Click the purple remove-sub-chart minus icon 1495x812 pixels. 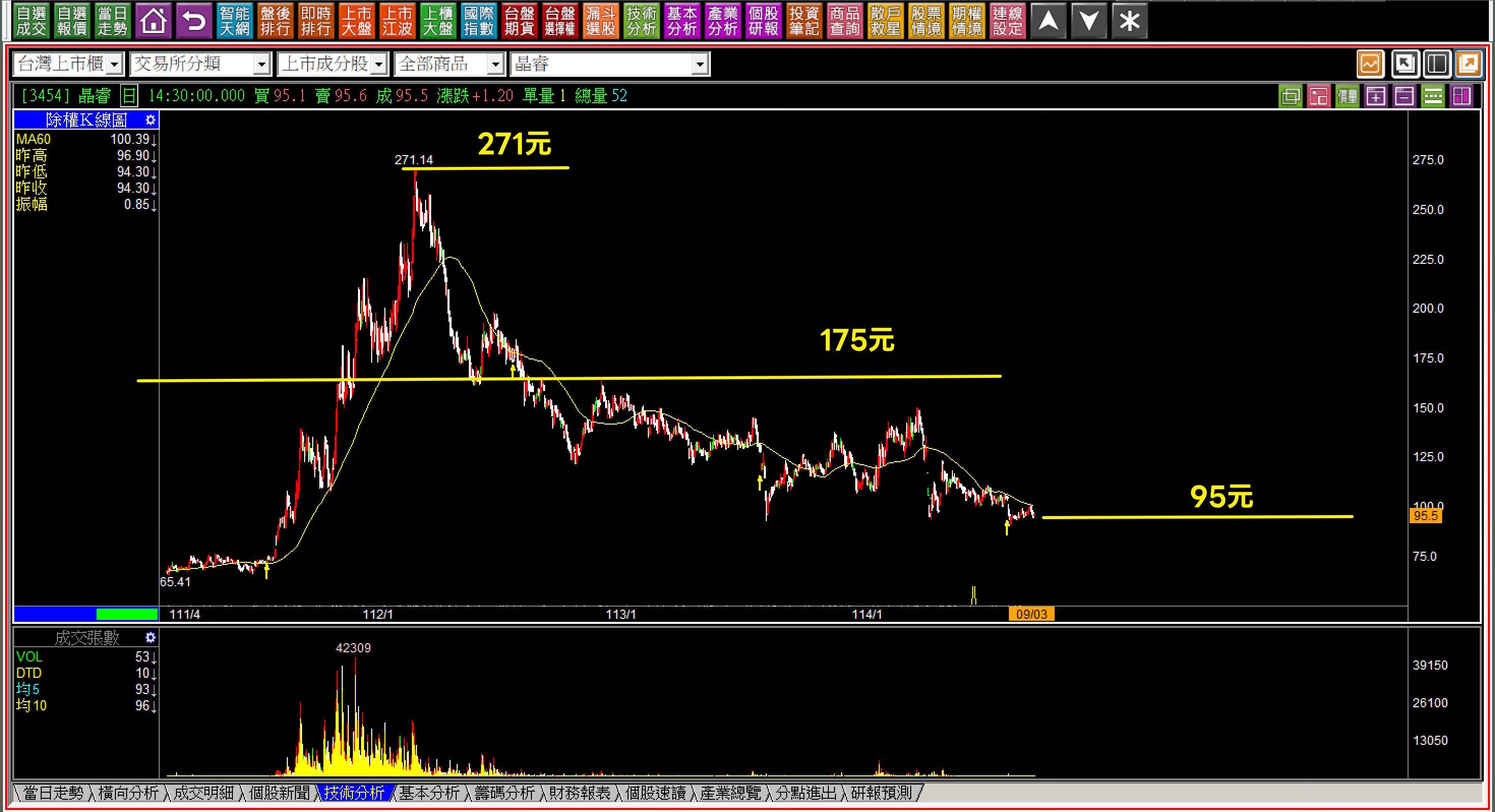(x=1404, y=96)
